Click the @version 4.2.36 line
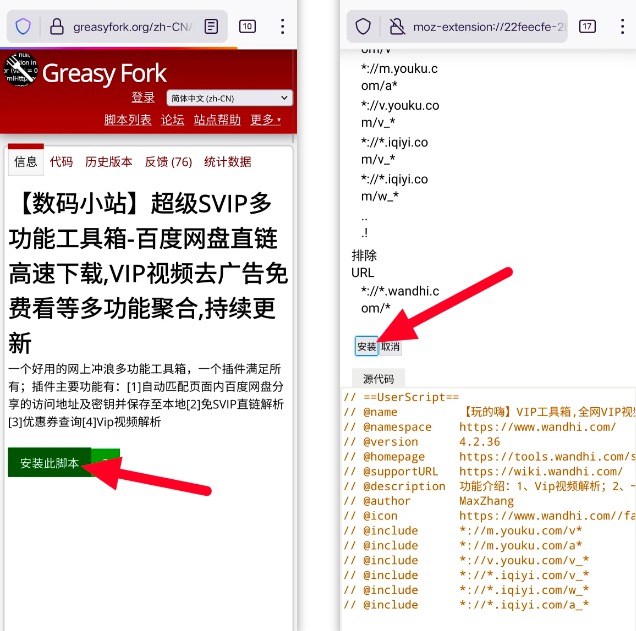Image resolution: width=636 pixels, height=631 pixels. pyautogui.click(x=422, y=442)
